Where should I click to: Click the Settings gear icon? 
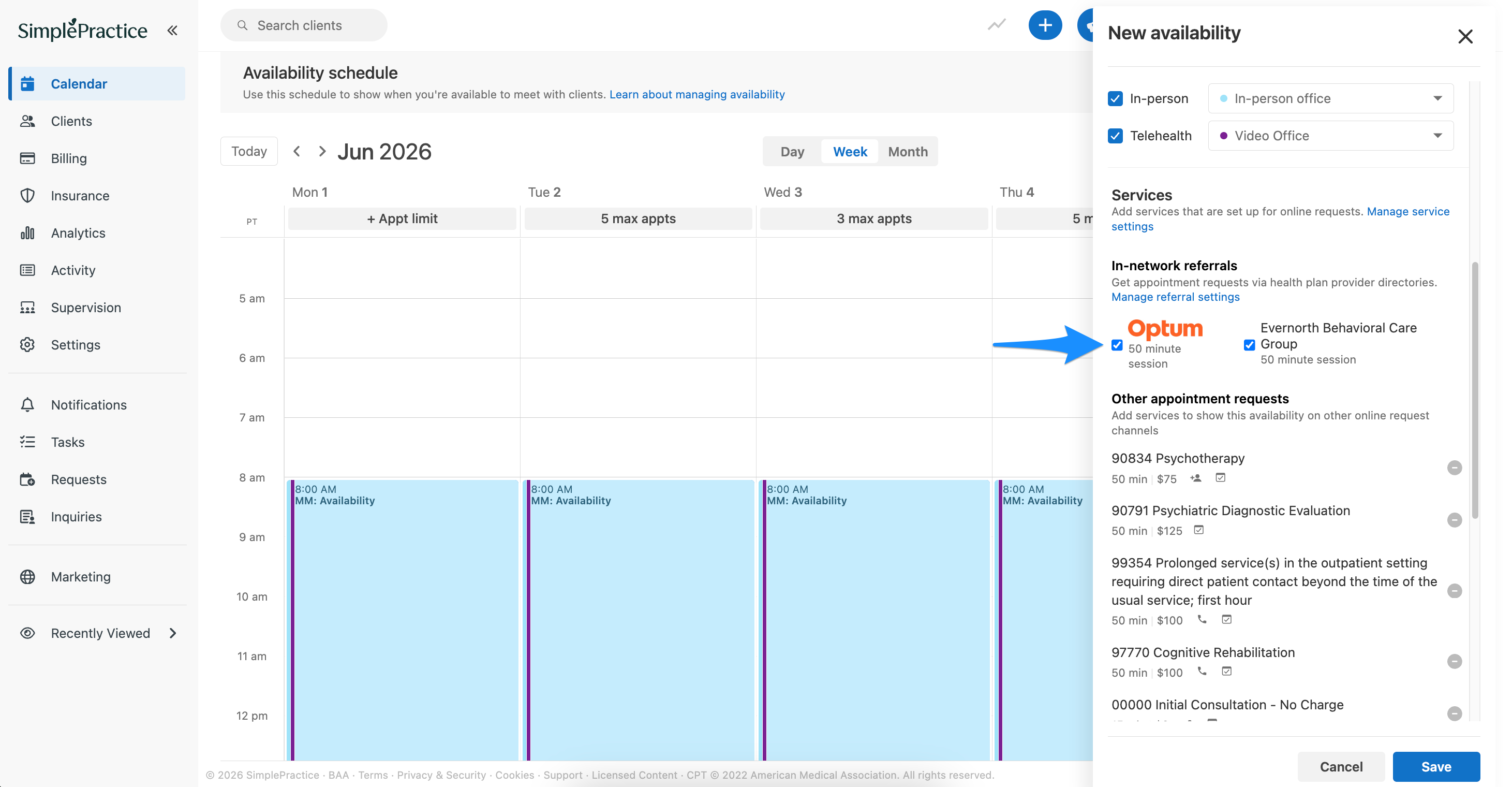27,345
